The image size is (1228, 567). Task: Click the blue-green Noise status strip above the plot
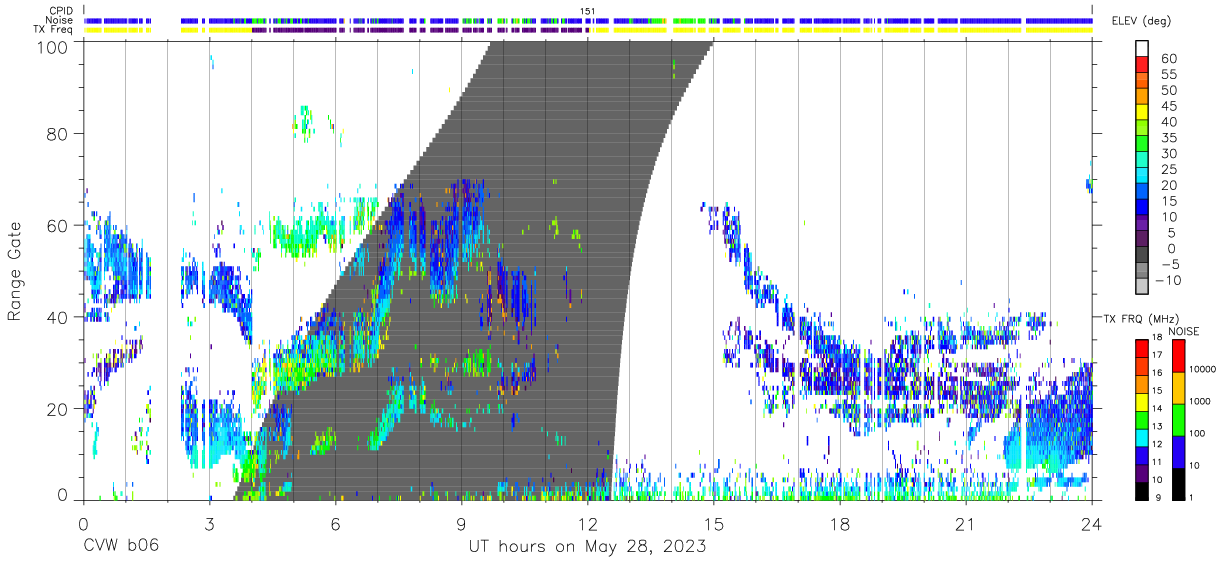(x=588, y=20)
